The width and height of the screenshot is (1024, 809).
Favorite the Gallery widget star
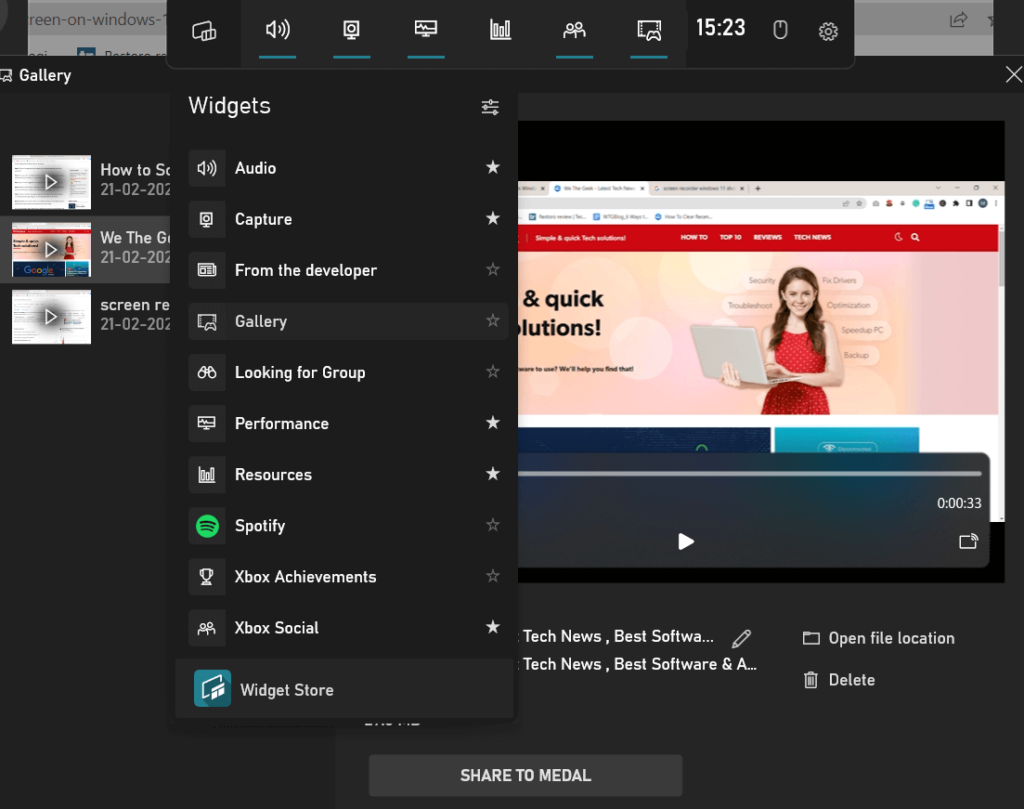point(492,321)
